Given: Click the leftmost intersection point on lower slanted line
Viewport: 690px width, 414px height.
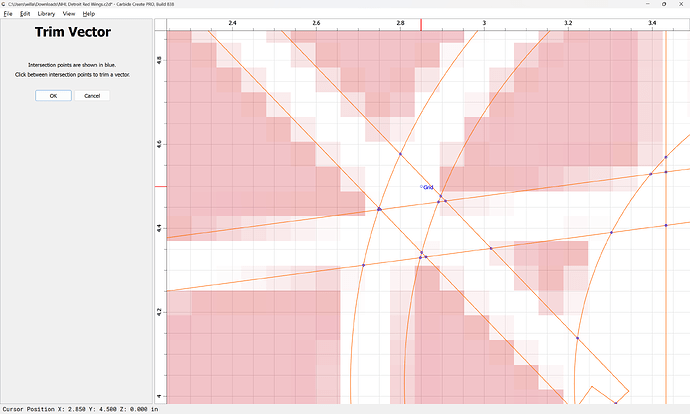Looking at the screenshot, I should 363,265.
